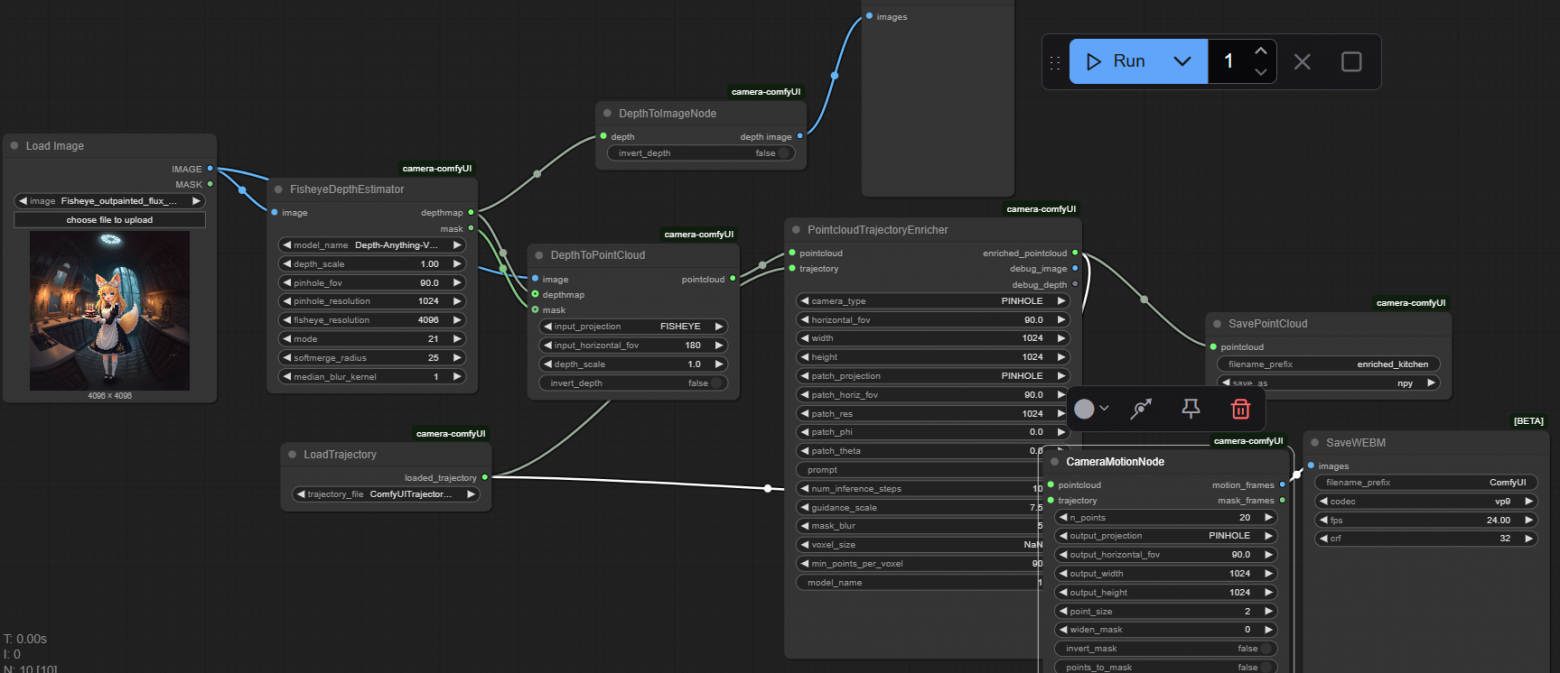Click the bypass node icon in selection toolbar

coord(1141,409)
